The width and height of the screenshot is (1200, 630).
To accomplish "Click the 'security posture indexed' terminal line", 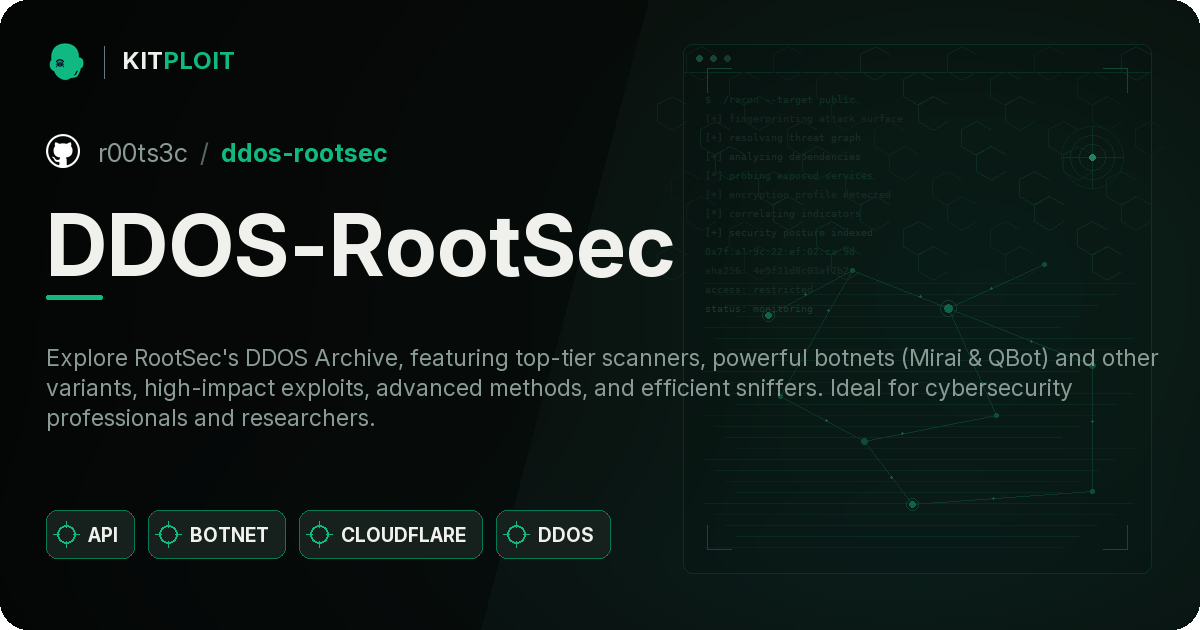I will click(x=789, y=233).
